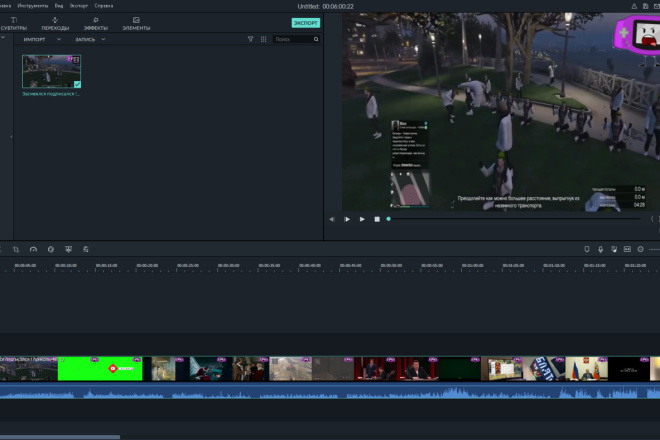The image size is (660, 440).
Task: Click the save project icon at top right
Action: 645,6
